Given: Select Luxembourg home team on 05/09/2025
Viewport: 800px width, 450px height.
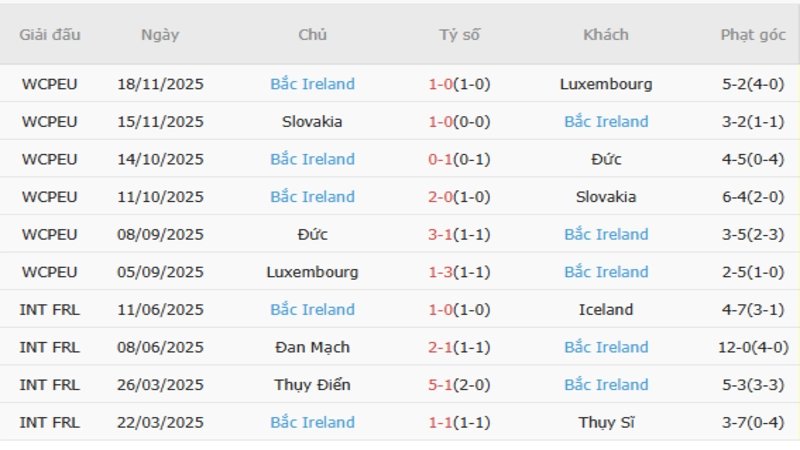Looking at the screenshot, I should coord(312,272).
